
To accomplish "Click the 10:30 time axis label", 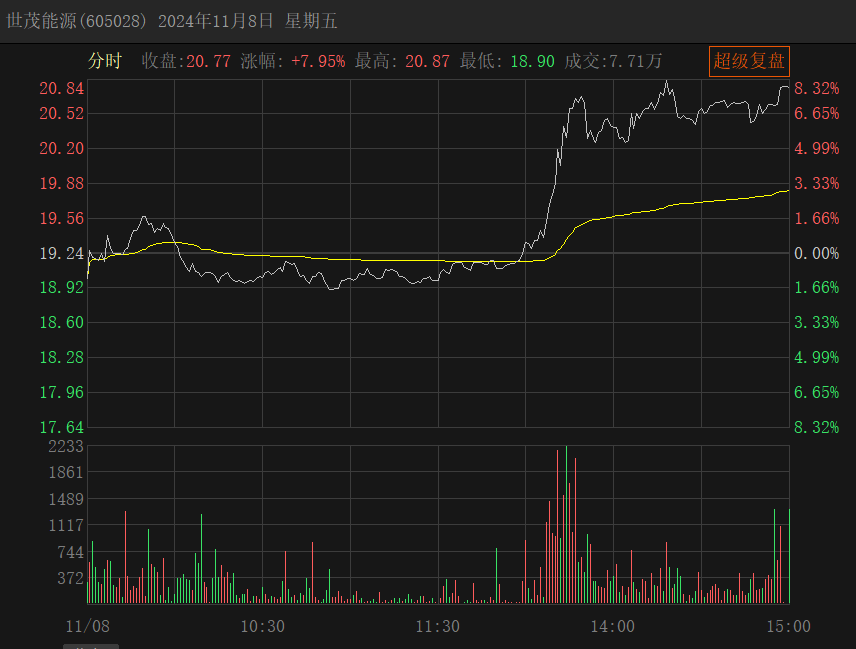I will pyautogui.click(x=262, y=626).
